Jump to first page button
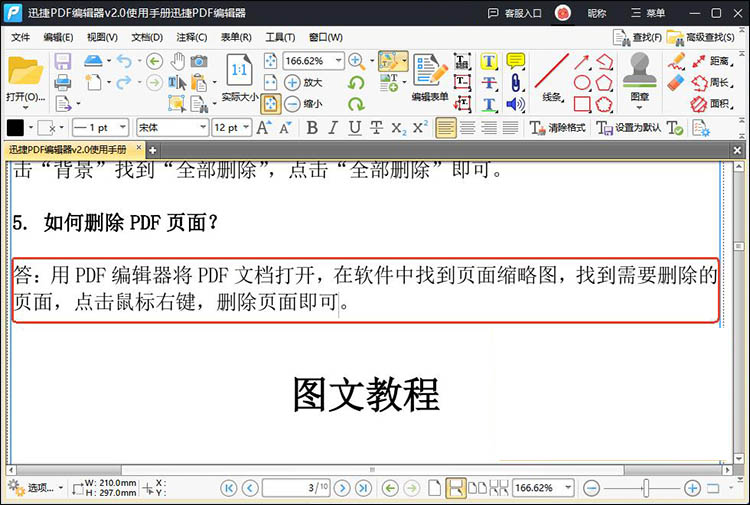Screen dimensions: 750x505 coord(228,488)
